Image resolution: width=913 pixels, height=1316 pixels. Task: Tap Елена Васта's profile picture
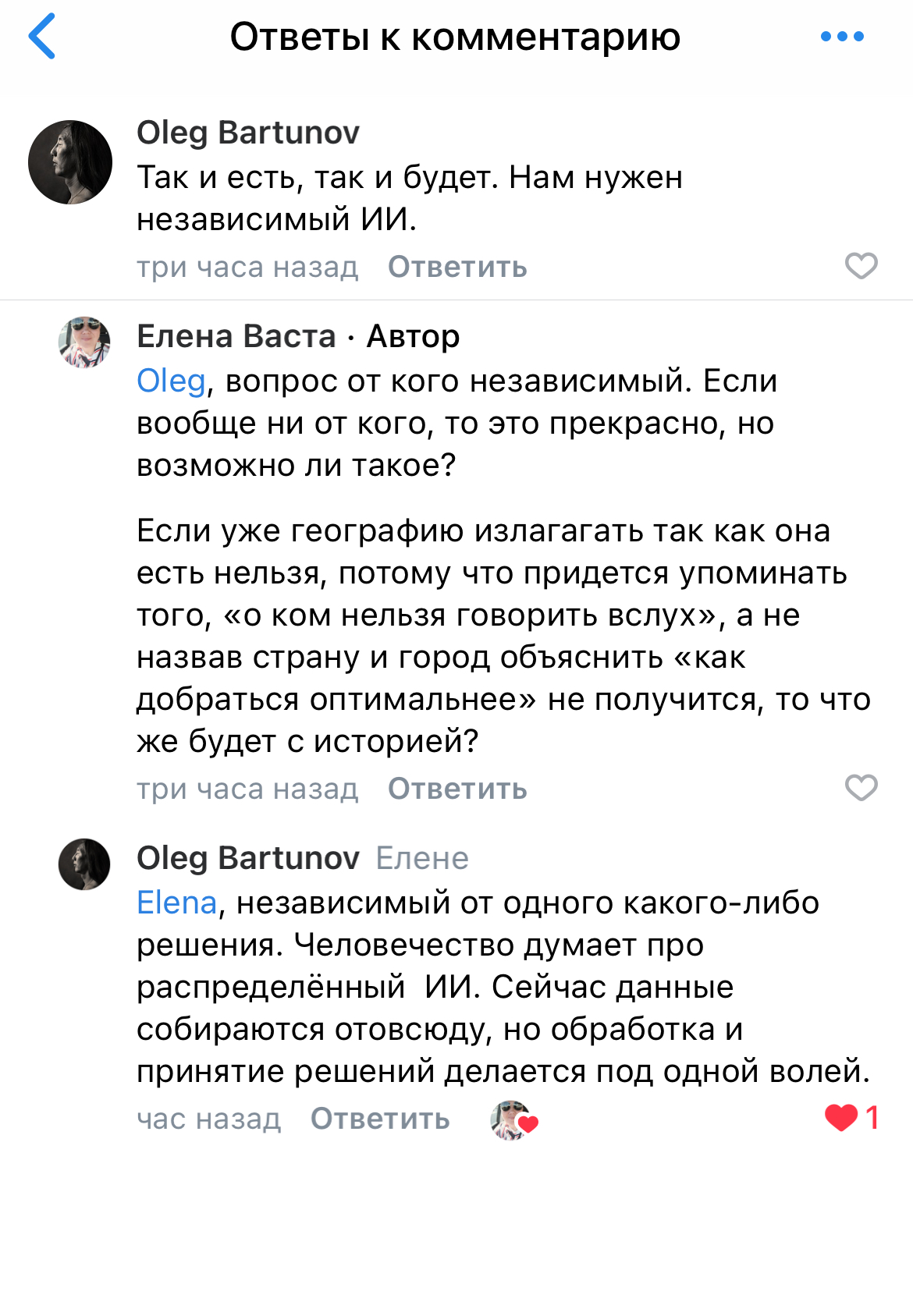84,342
